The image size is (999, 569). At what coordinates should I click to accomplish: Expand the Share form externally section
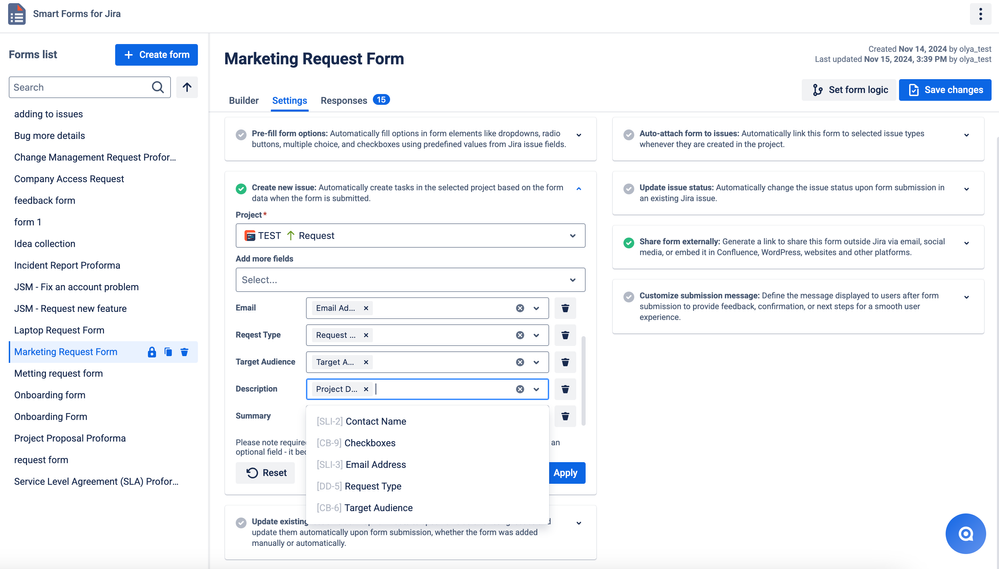point(967,243)
